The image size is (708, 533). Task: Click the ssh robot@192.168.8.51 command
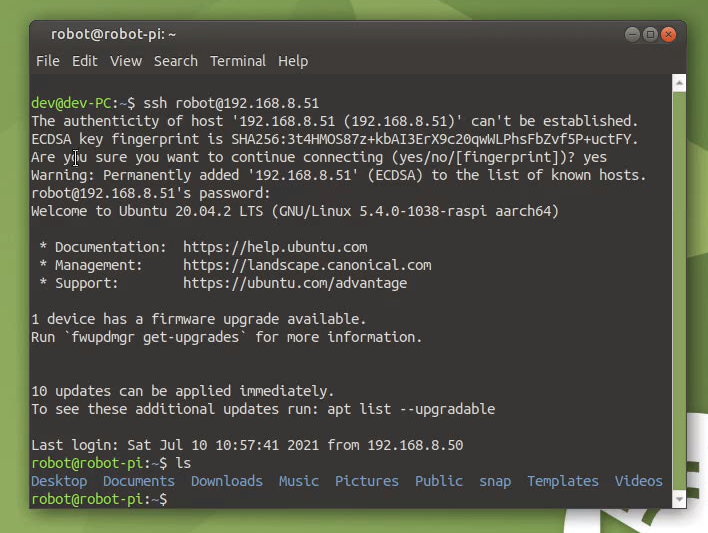[x=231, y=103]
